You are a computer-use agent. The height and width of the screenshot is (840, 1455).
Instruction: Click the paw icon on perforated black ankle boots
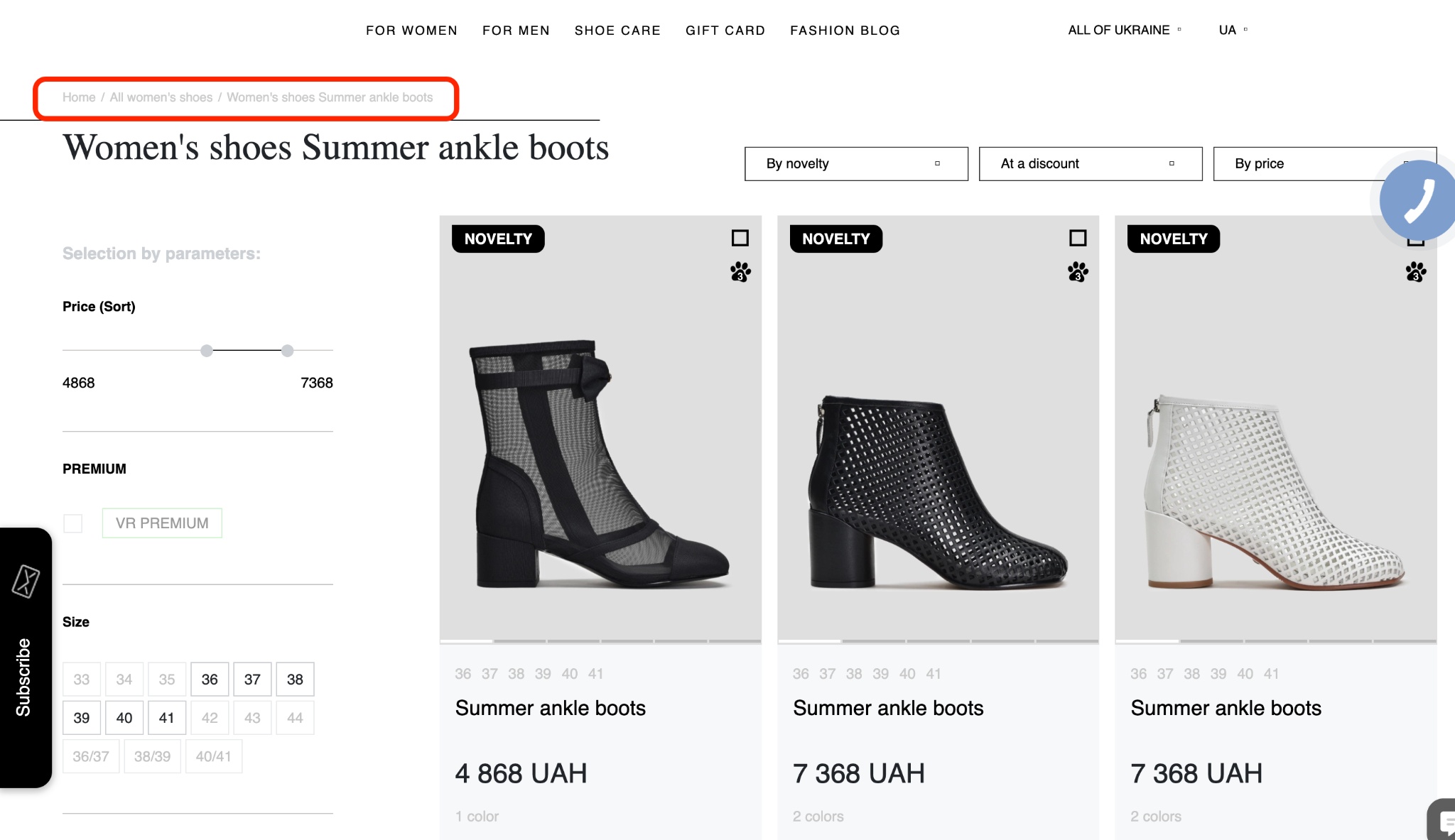pyautogui.click(x=1077, y=273)
